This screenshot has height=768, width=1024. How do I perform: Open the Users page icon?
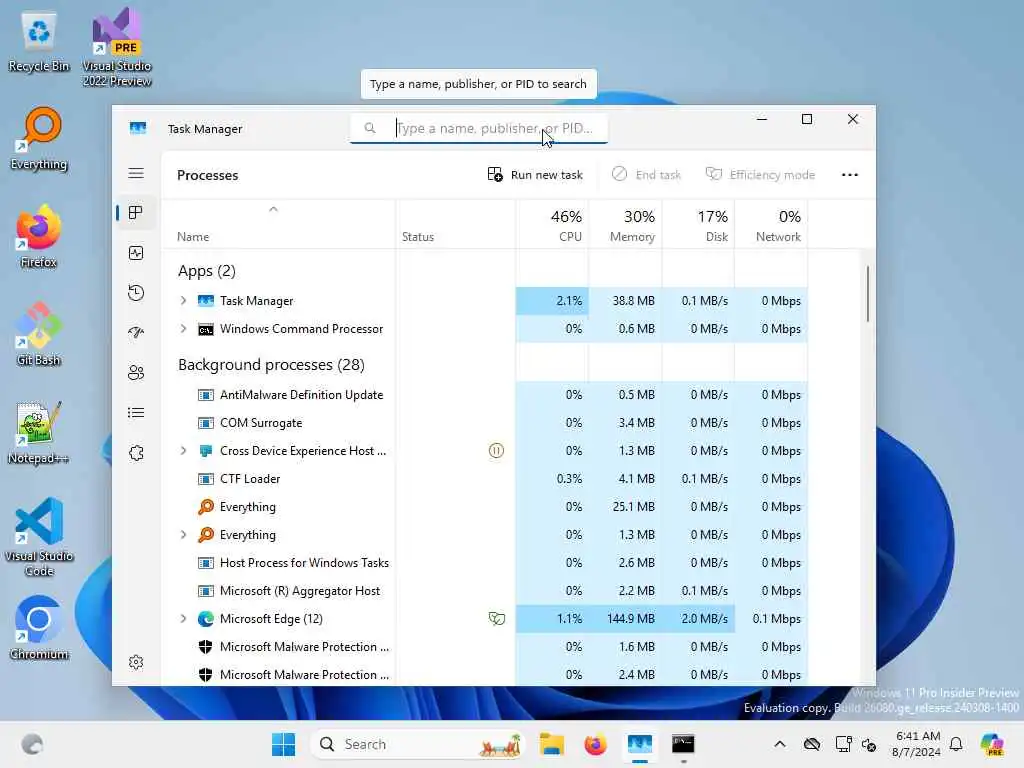tap(136, 373)
